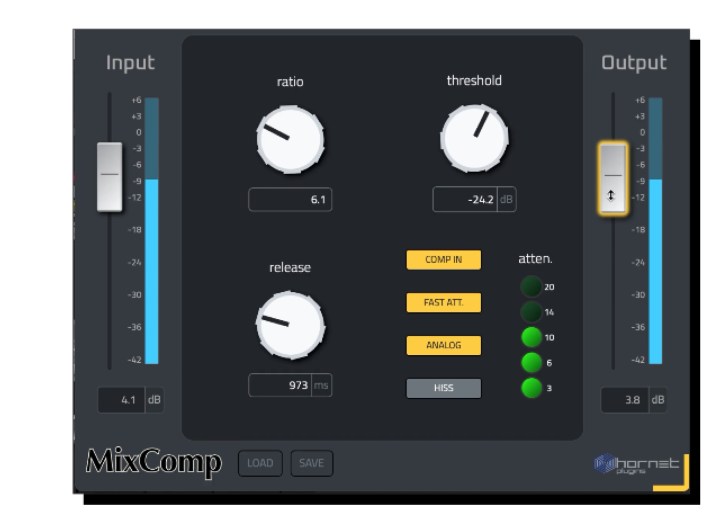Click the MixComp plugin title
Screen dimensions: 720x519
(154, 462)
